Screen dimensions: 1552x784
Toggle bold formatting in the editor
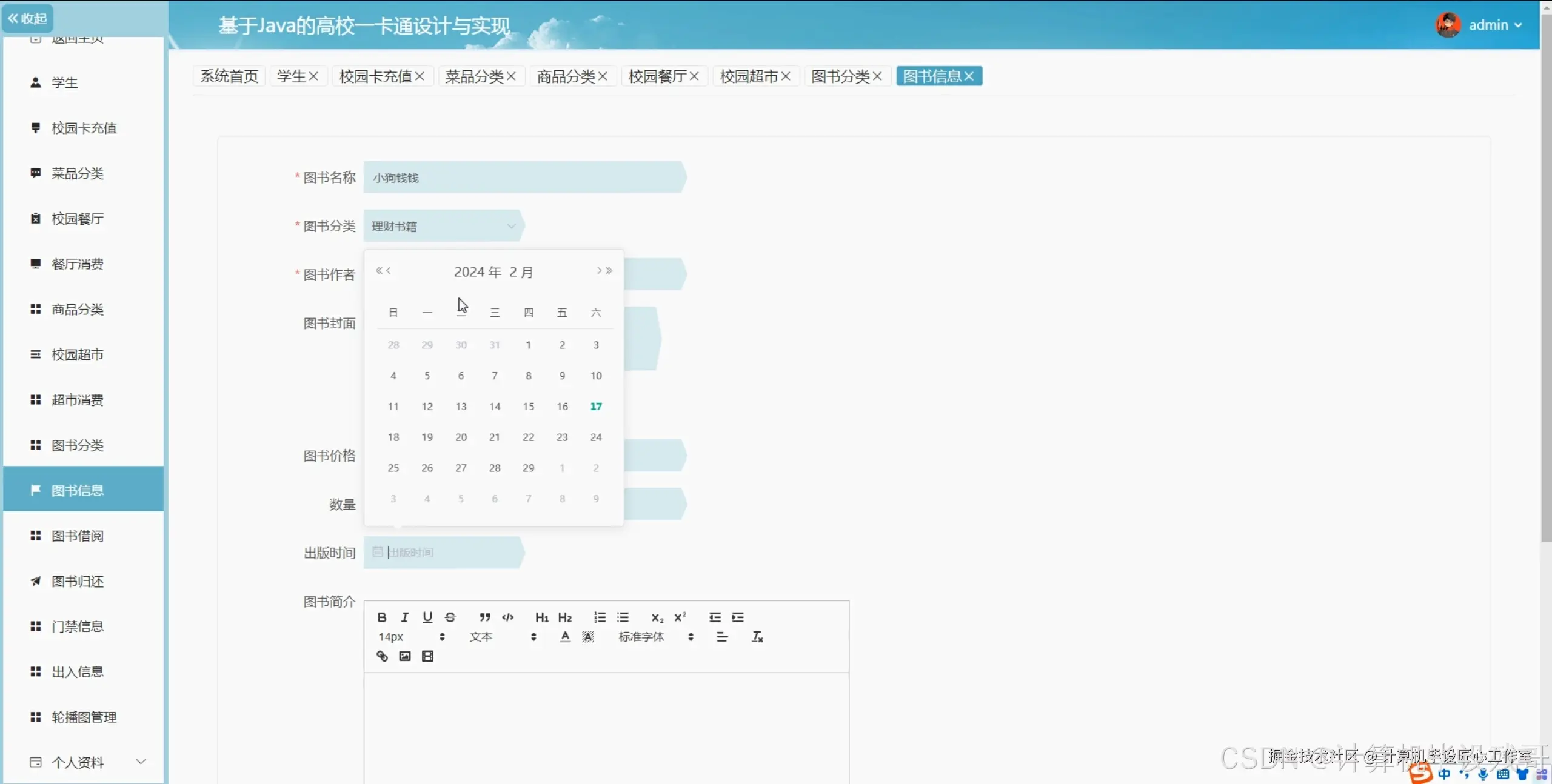[382, 617]
